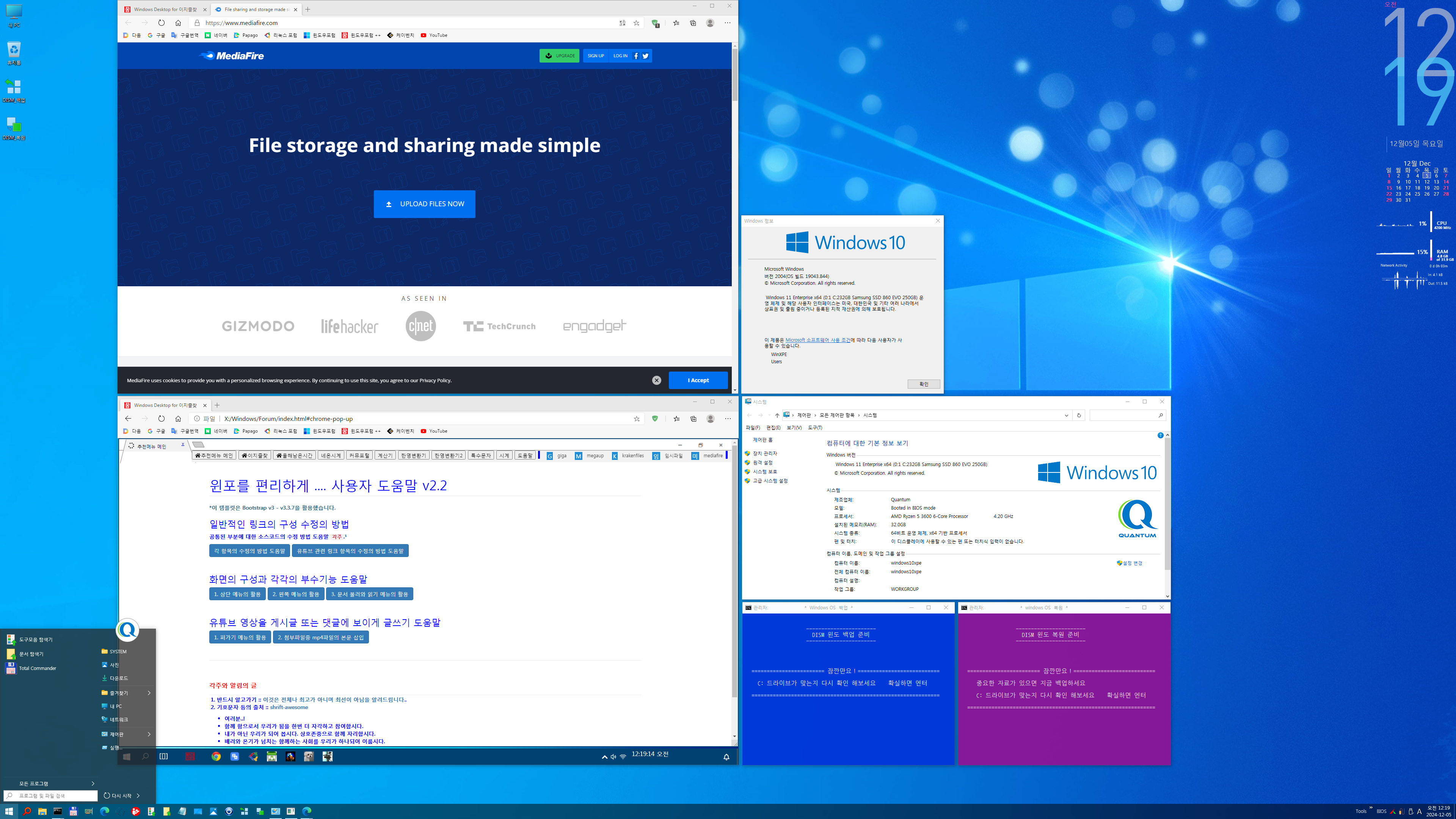Open 장치 관리자 in the 시스템 sidebar

point(764,453)
